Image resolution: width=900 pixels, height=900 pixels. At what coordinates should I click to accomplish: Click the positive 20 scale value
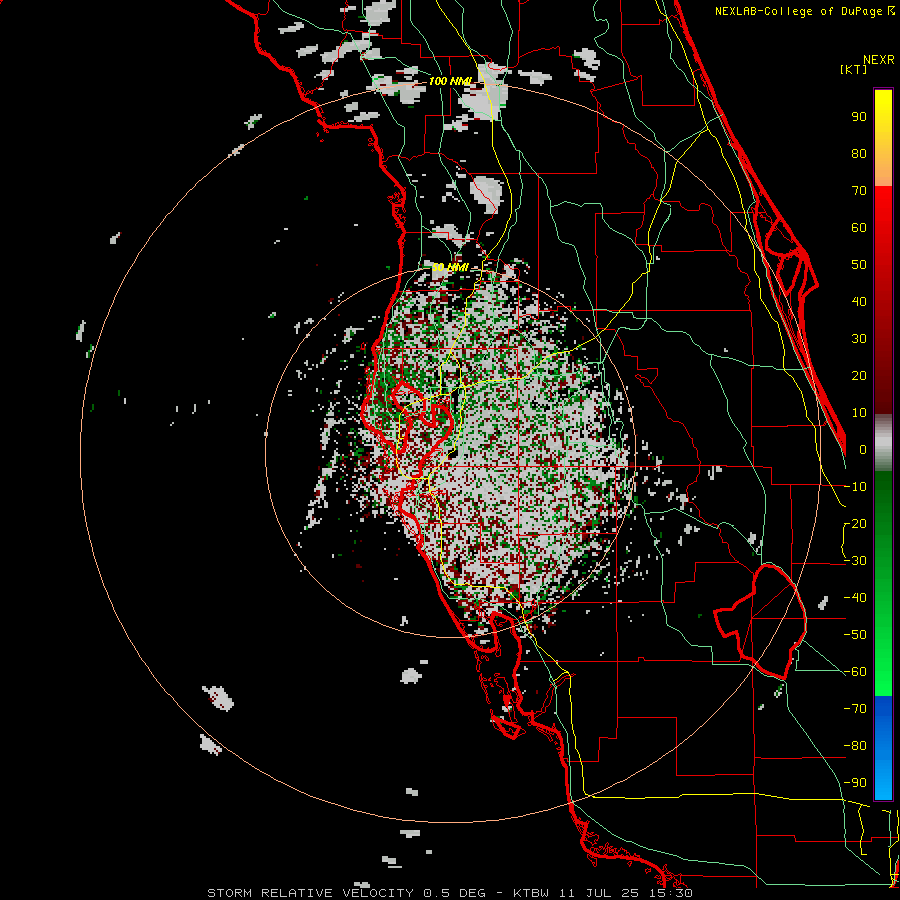point(859,375)
